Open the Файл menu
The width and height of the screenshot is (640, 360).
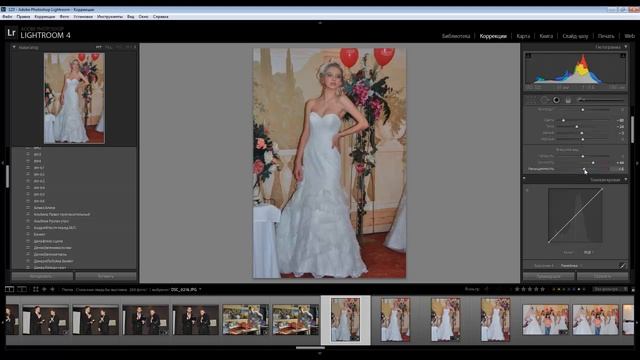[x=7, y=17]
